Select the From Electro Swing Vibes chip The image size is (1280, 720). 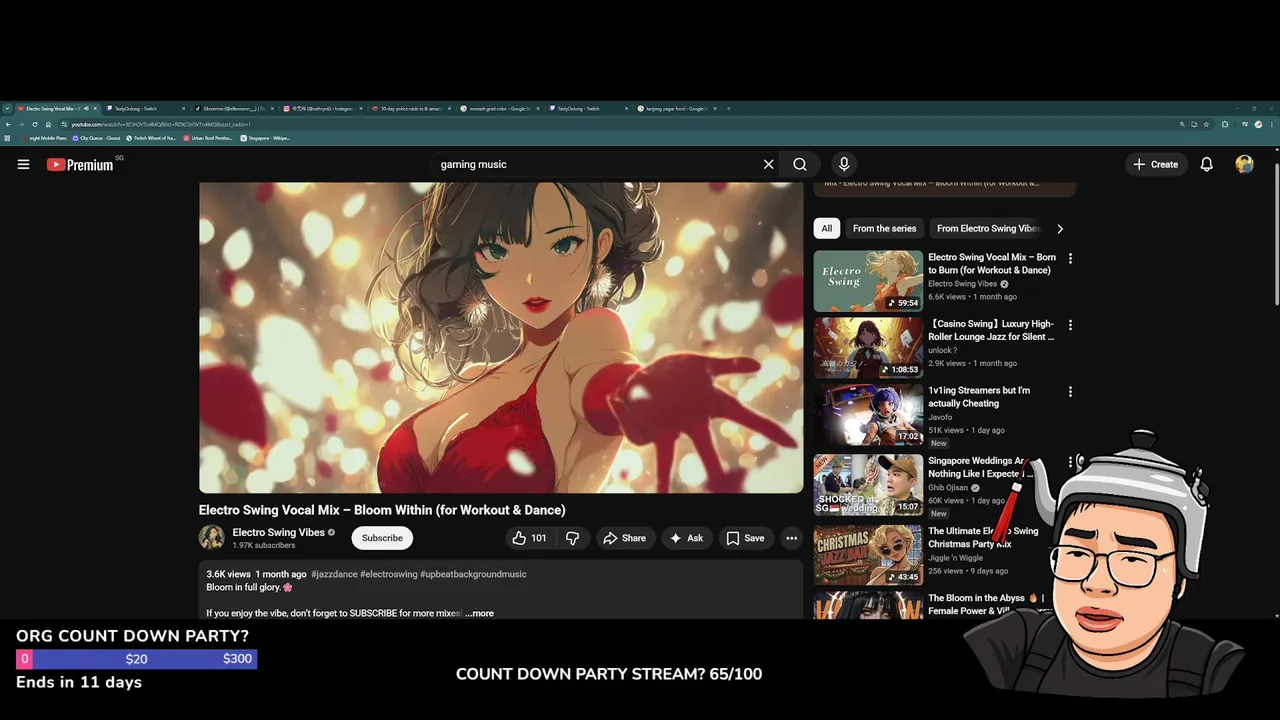[x=988, y=228]
